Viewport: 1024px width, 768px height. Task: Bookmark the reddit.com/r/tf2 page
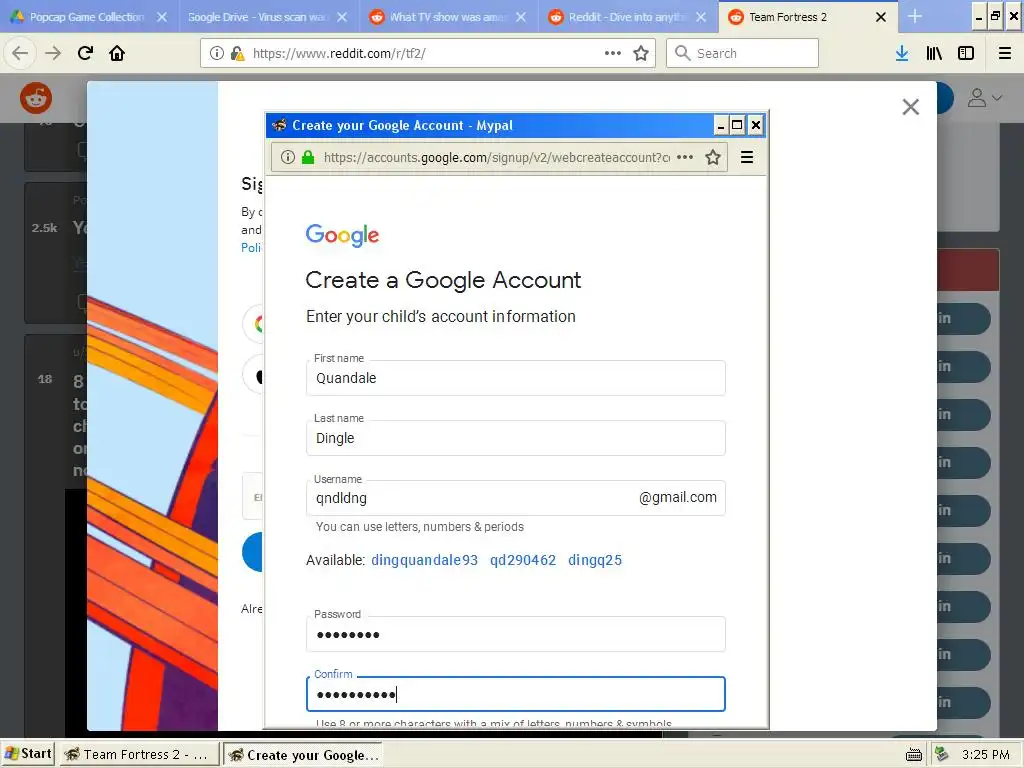pyautogui.click(x=641, y=53)
